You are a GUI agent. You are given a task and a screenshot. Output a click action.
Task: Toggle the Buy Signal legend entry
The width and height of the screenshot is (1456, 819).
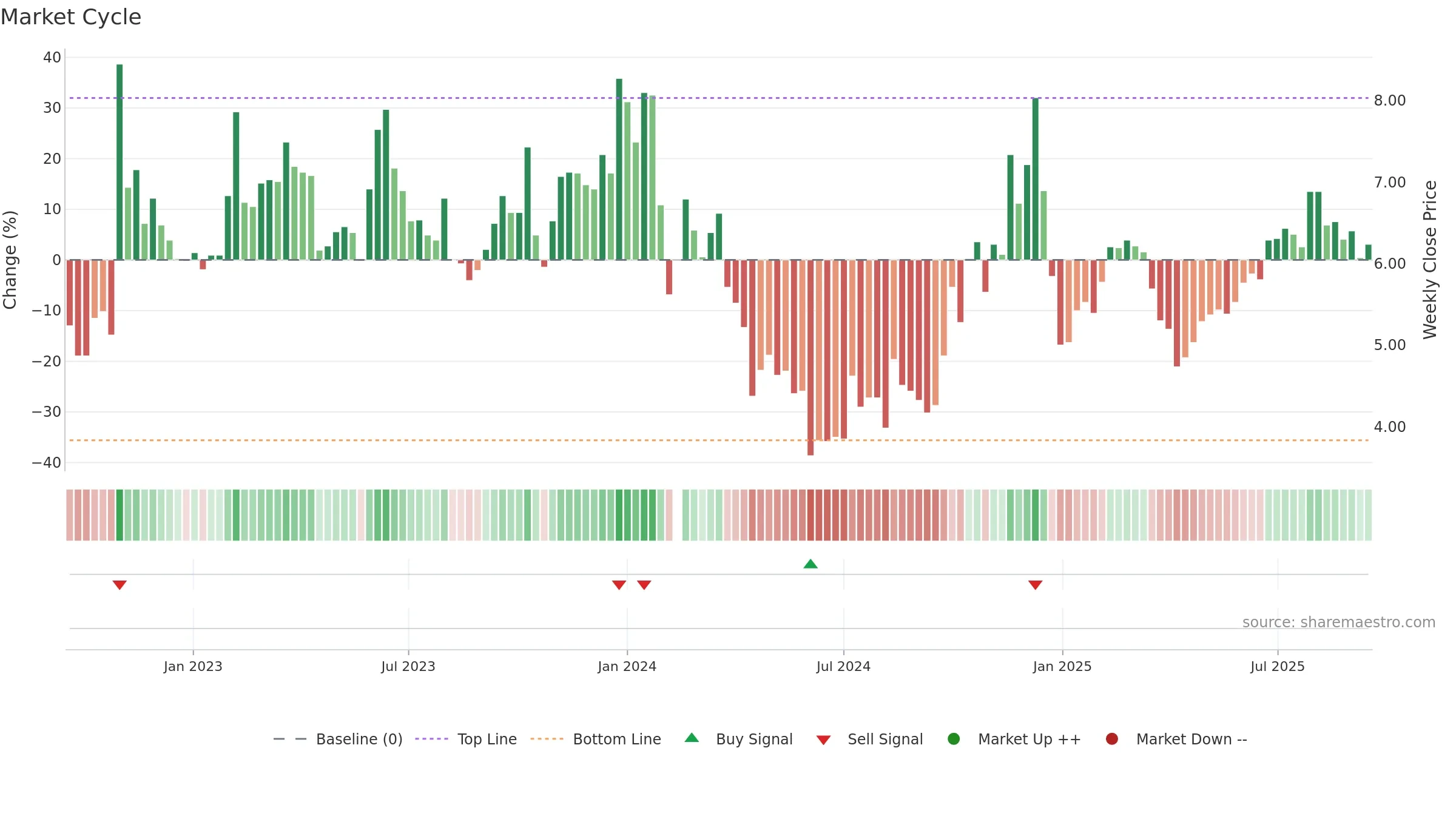pos(738,739)
